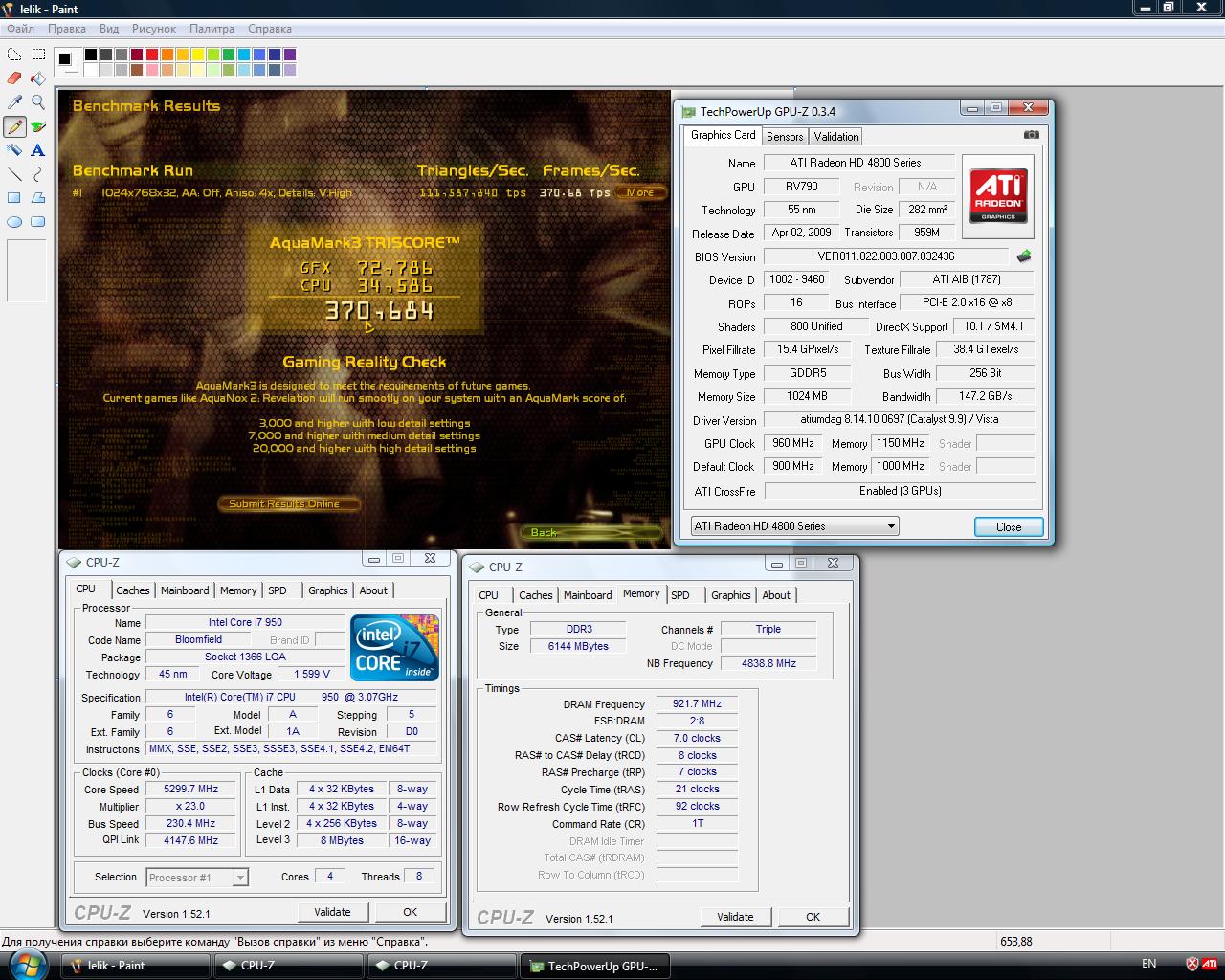Click Validate in the Memory CPU-Z window
1225x980 pixels.
(x=735, y=917)
